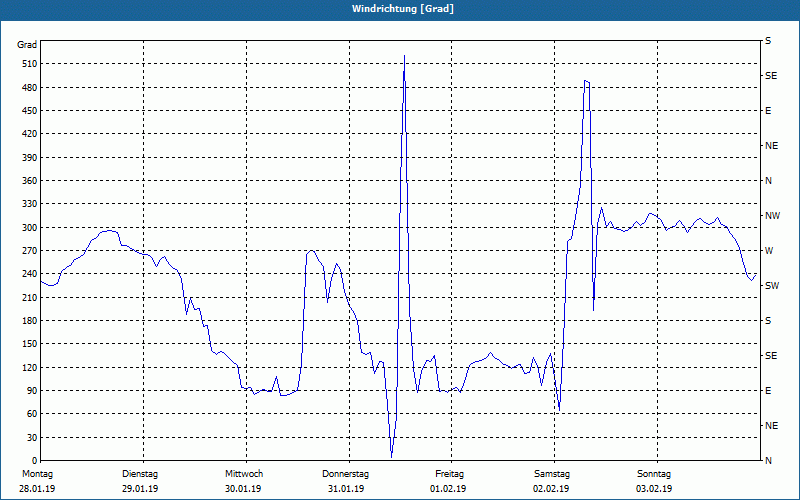The height and width of the screenshot is (500, 800).
Task: Click the S compass label at the 180 gridline
Action: click(768, 321)
